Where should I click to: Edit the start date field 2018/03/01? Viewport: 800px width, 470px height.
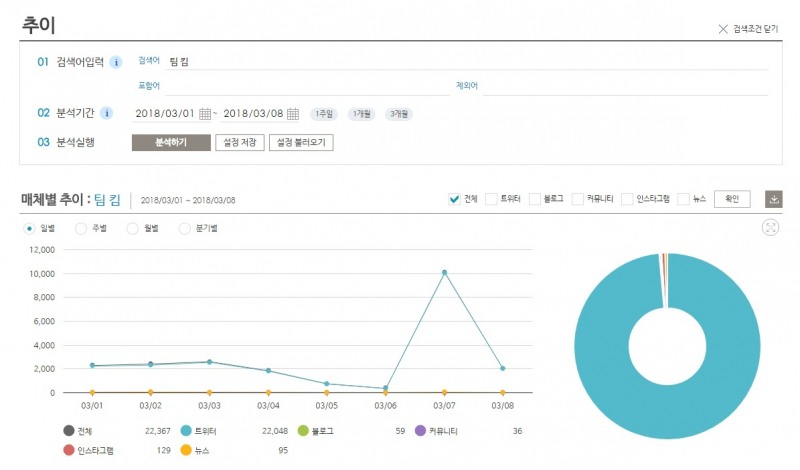[x=165, y=113]
